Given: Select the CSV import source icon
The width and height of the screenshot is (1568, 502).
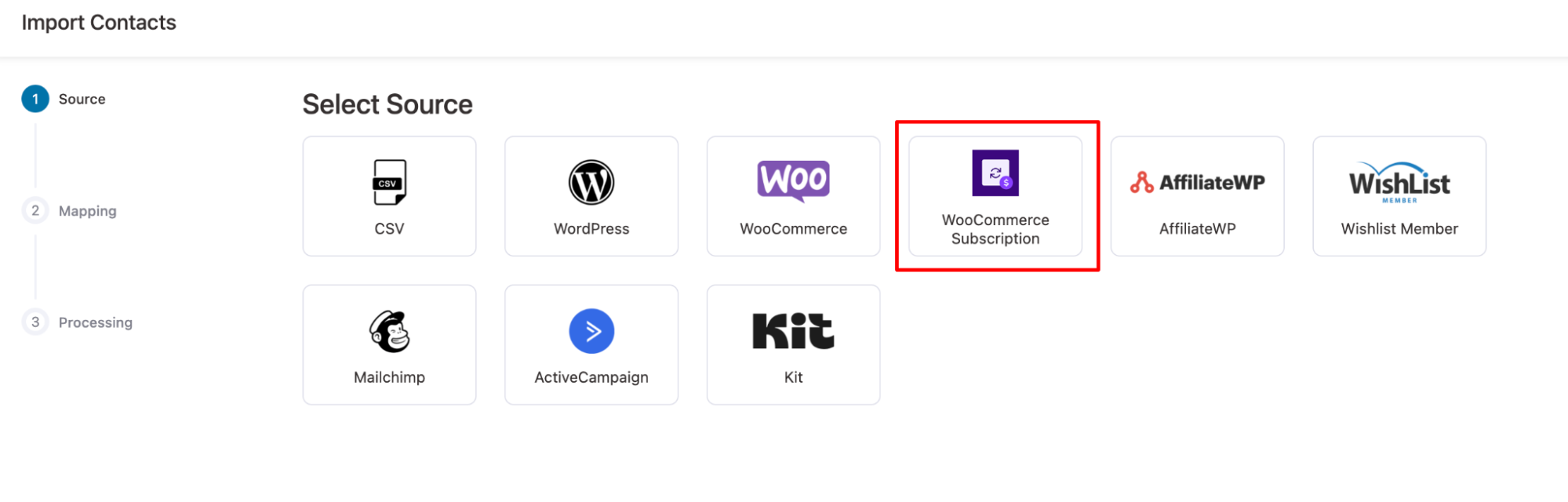Looking at the screenshot, I should [x=389, y=182].
